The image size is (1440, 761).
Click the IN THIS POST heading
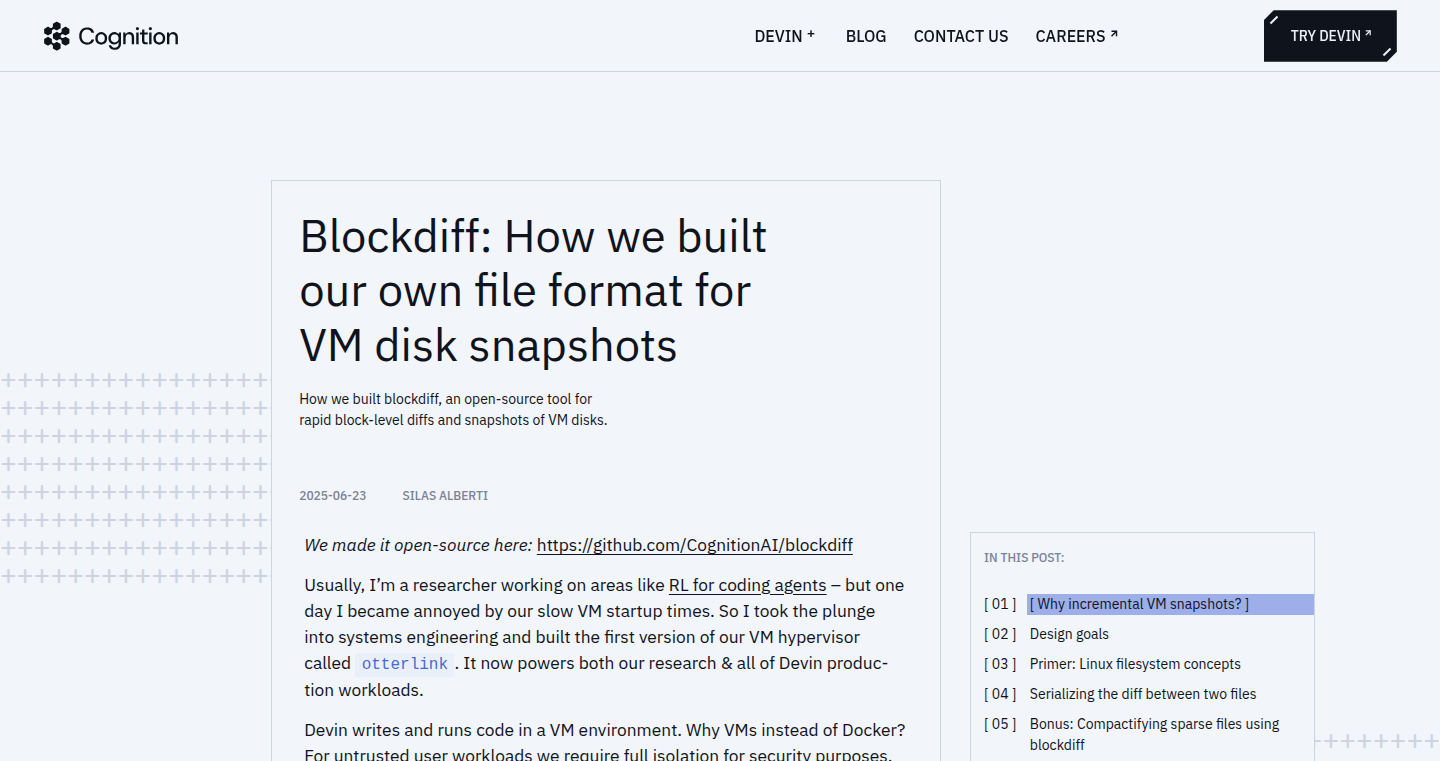[x=1024, y=558]
